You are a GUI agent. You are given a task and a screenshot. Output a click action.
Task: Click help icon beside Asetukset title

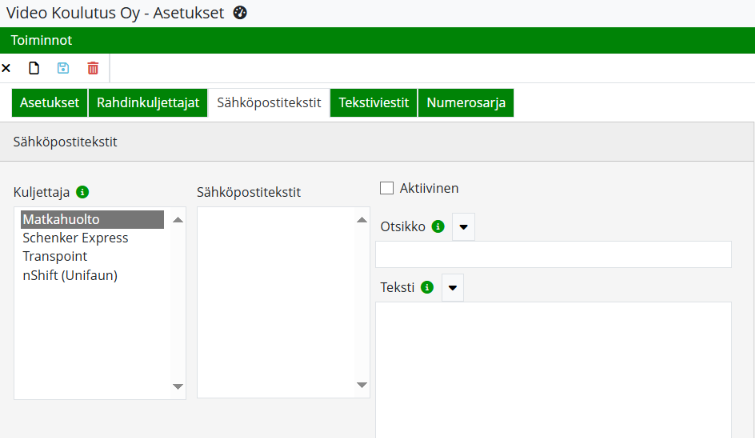[x=239, y=13]
